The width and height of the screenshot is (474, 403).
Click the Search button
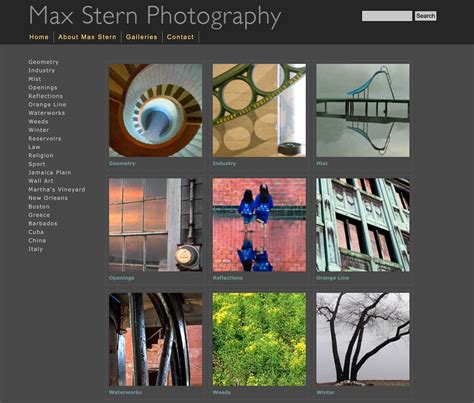click(425, 16)
